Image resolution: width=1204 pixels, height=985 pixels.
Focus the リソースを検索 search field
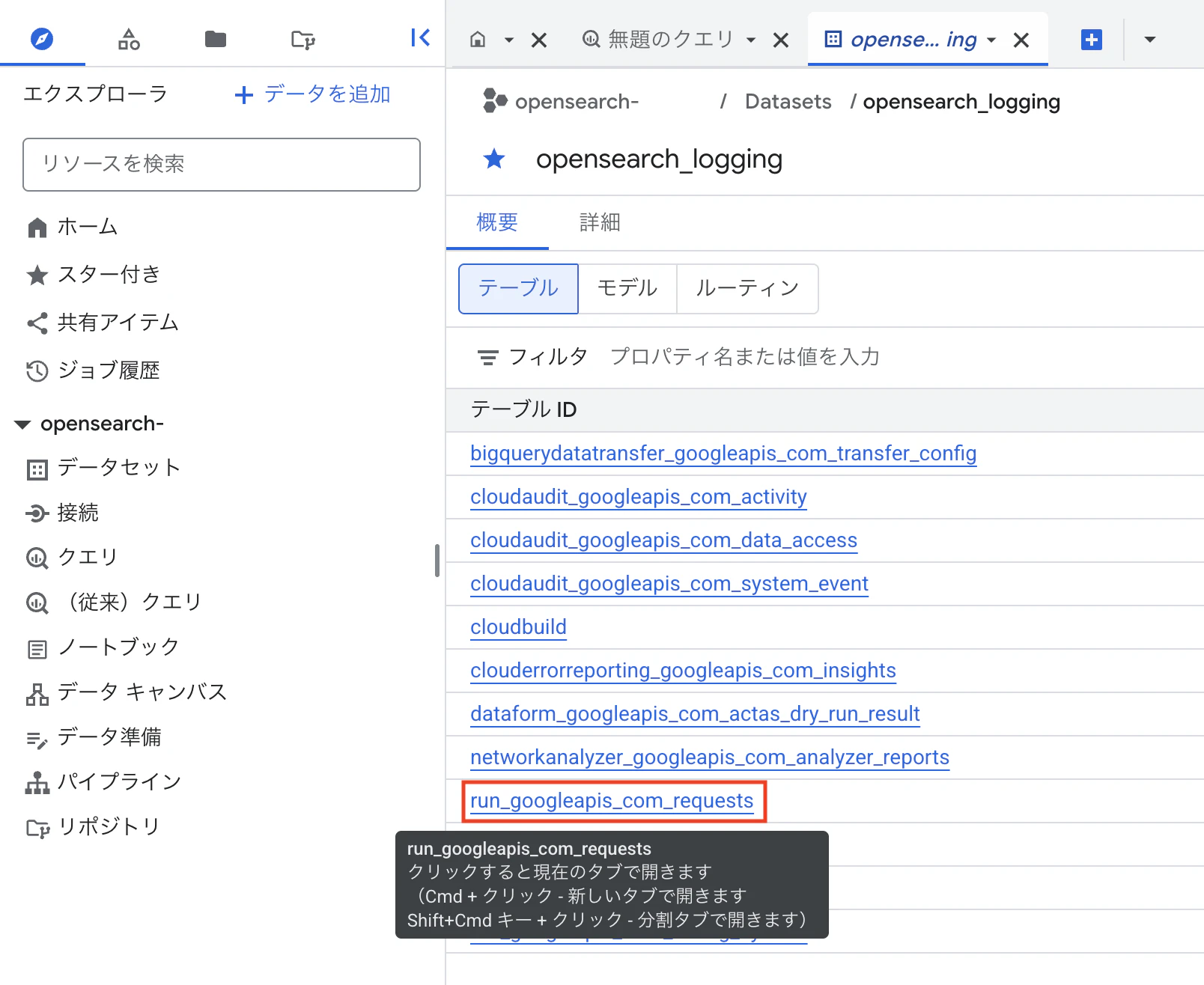click(222, 164)
